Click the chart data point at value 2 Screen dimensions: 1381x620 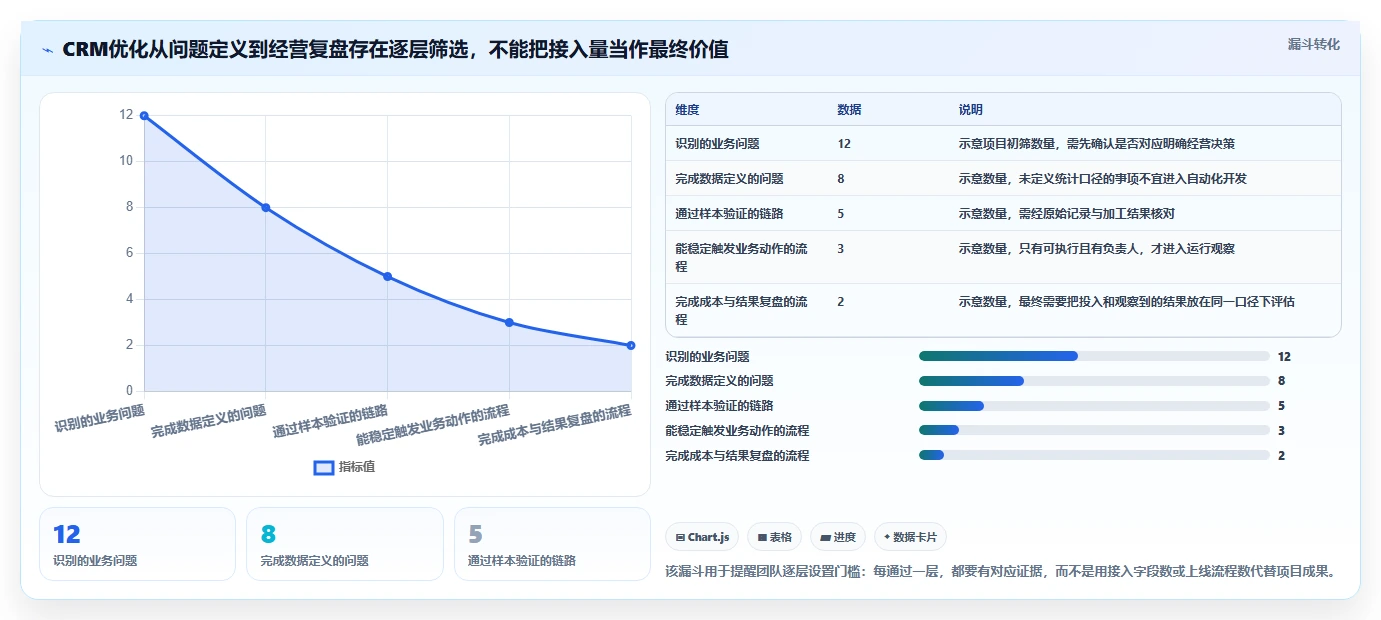631,345
